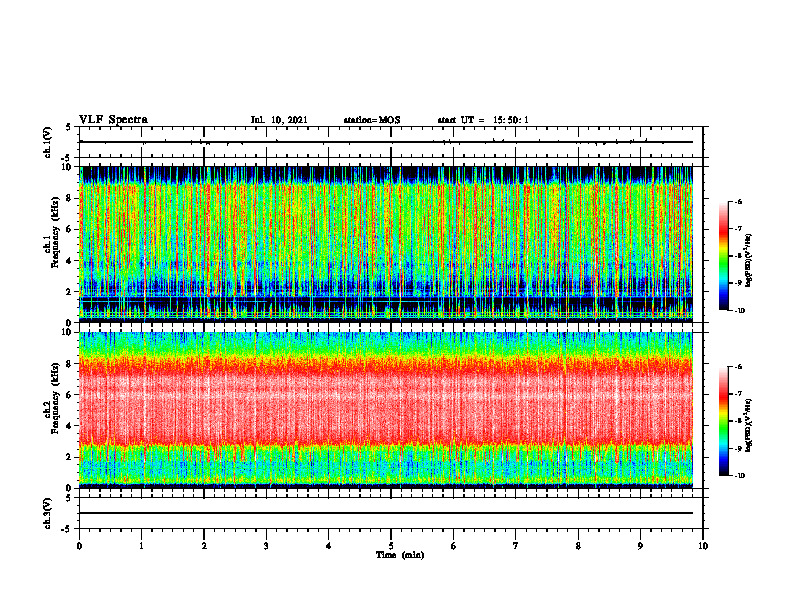Click the "station=MOS" header label
Image resolution: width=792 pixels, height=612 pixels.
tap(372, 120)
